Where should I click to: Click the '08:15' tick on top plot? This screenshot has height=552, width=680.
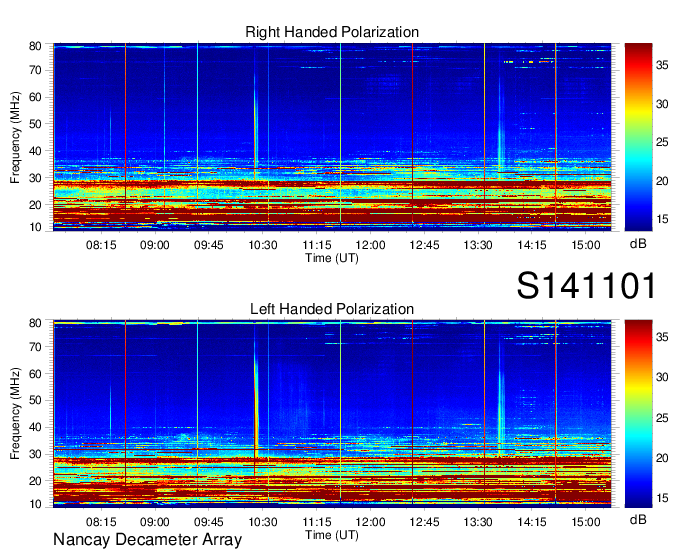pos(101,245)
